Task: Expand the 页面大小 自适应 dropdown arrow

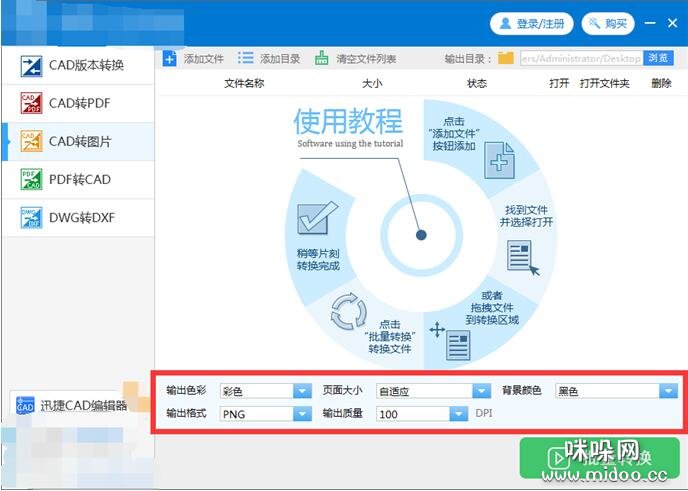Action: tap(481, 391)
